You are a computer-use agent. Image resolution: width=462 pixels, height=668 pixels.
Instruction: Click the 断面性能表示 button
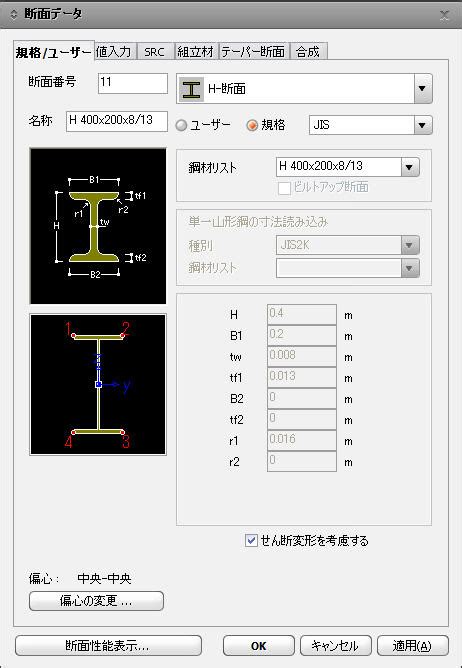[x=108, y=646]
